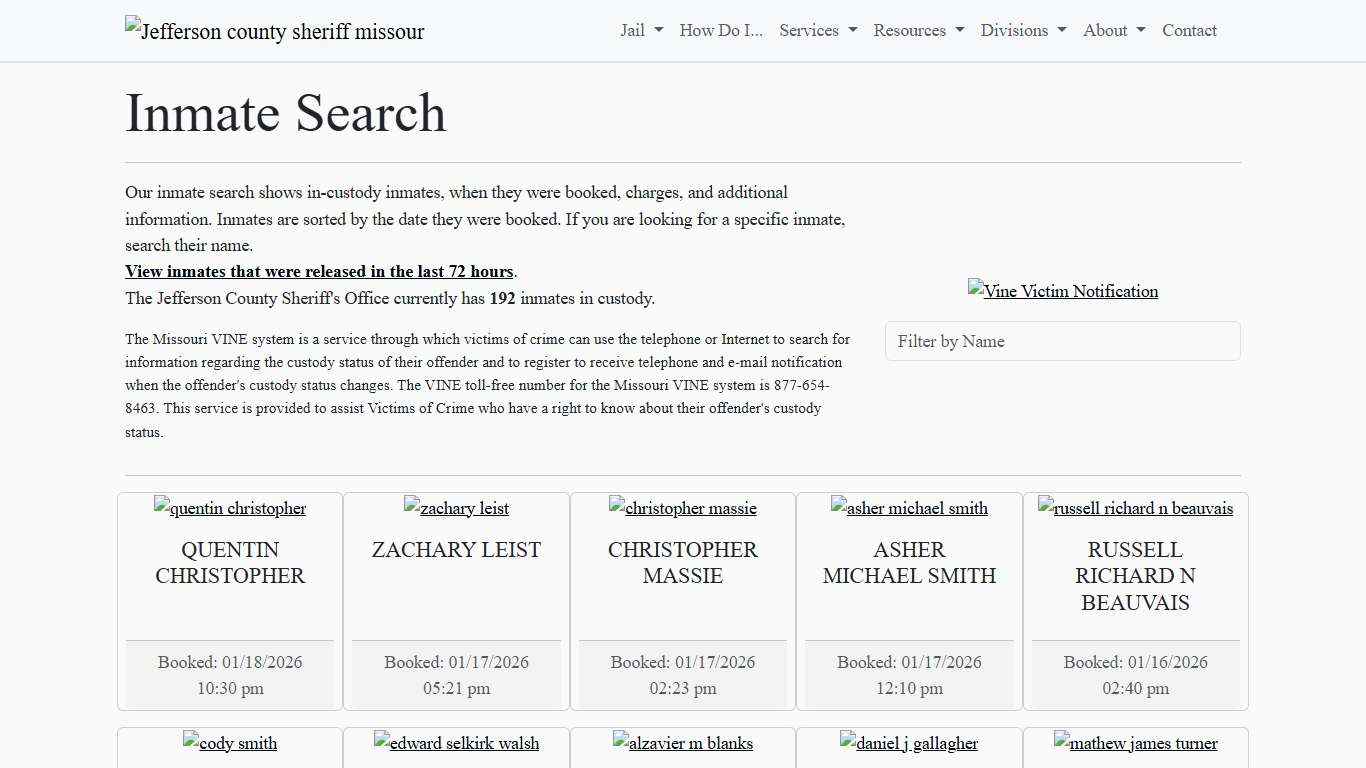Expand the Services dropdown
This screenshot has width=1366, height=768.
tap(817, 31)
